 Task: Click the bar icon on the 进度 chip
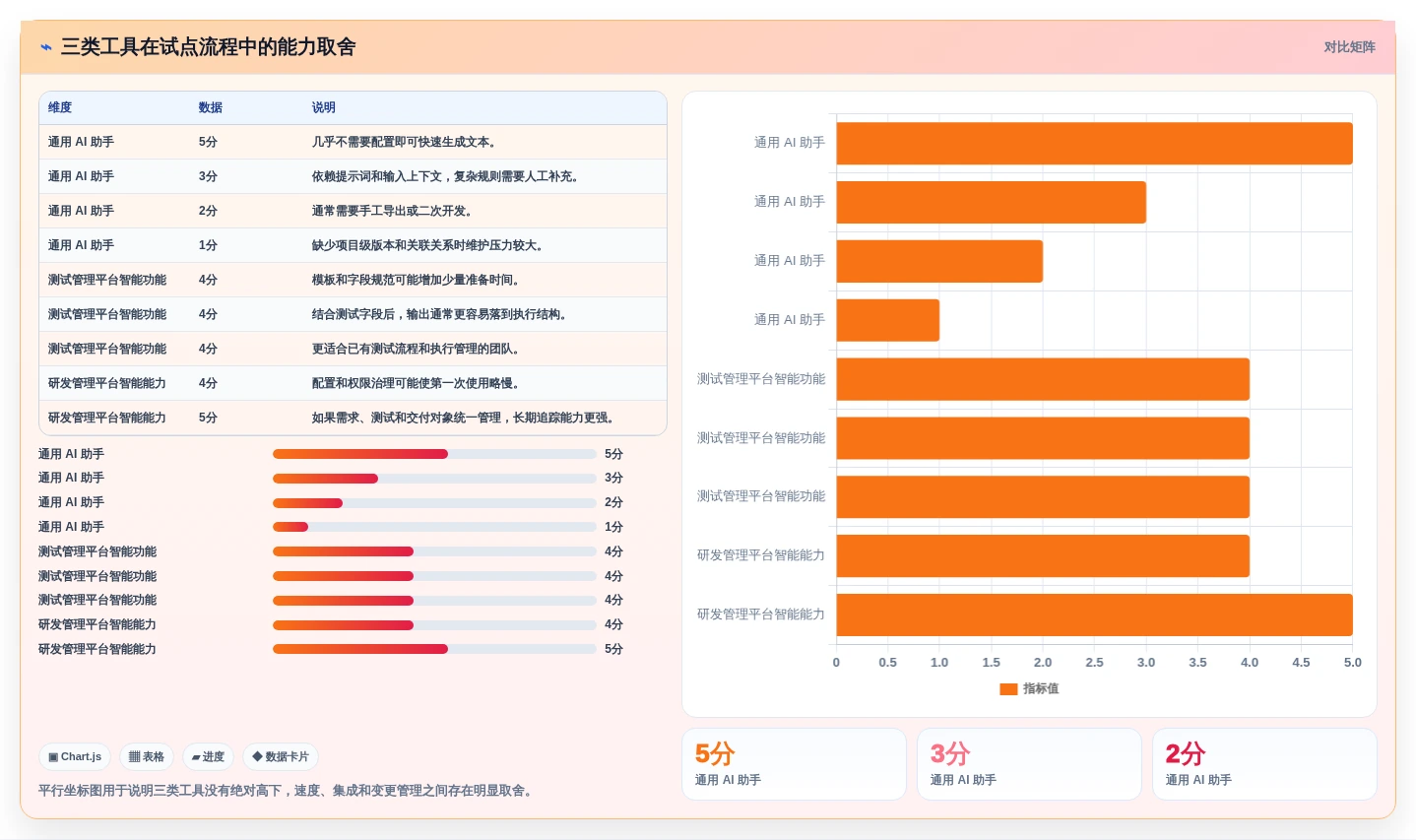pyautogui.click(x=196, y=757)
